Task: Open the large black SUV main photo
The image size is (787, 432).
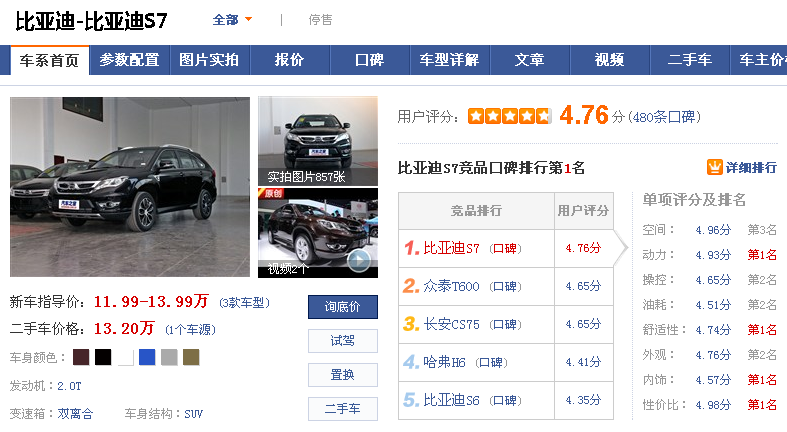Action: (x=130, y=187)
